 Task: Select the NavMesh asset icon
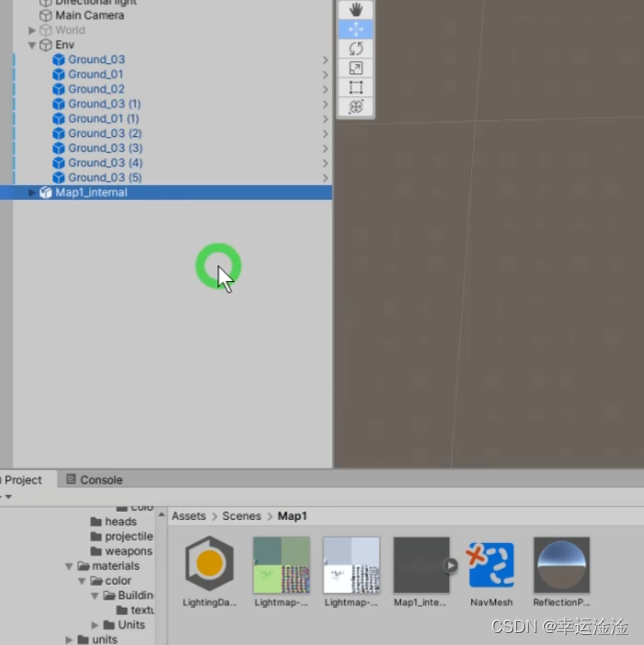(491, 565)
